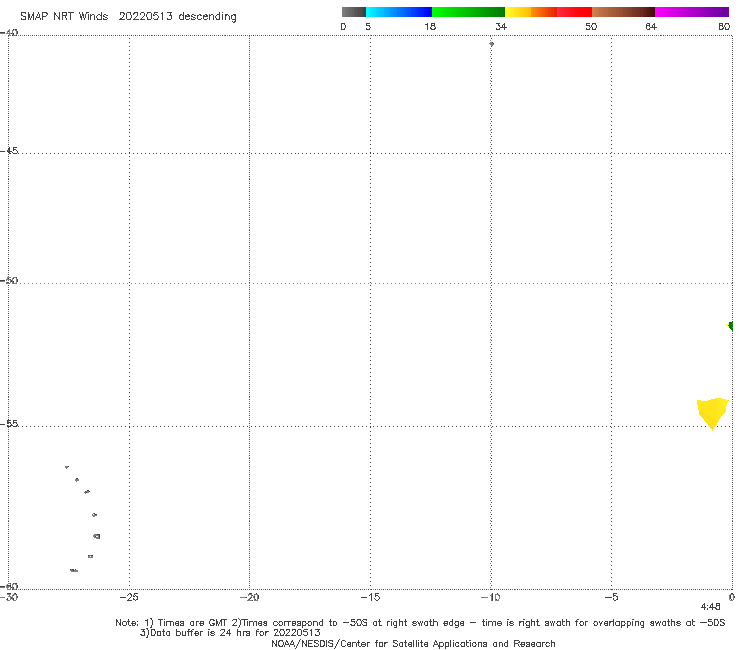Screen dimensions: 740x650
Task: Click the NOAA/NESDIS credit line
Action: tap(413, 643)
